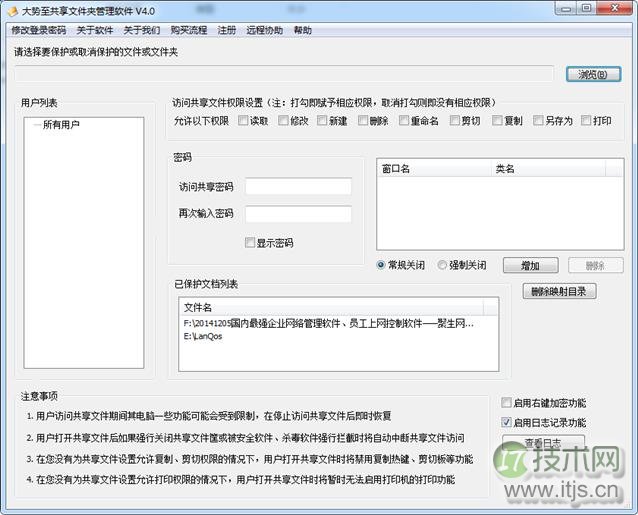Image resolution: width=638 pixels, height=515 pixels.
Task: Click the 类名 column header
Action: (x=548, y=168)
